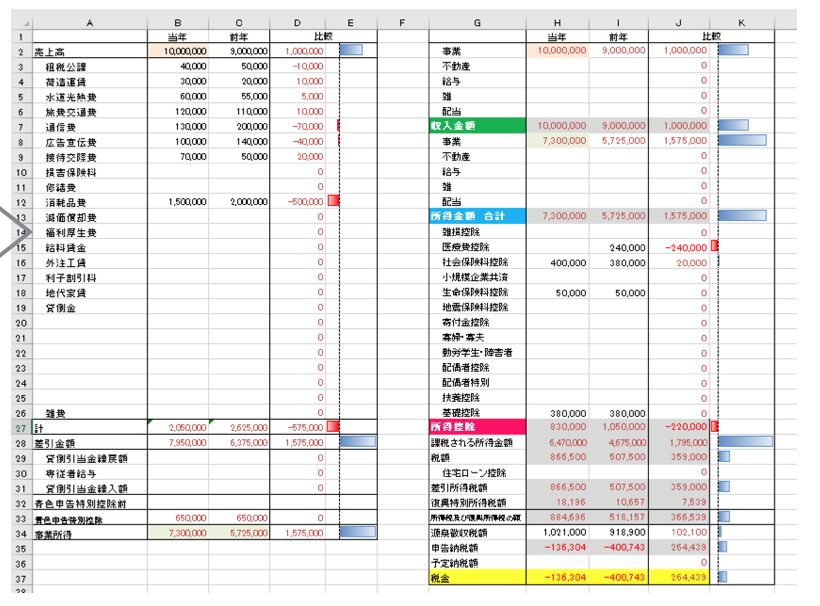Click the 水道光熱費 label cell
Screen dimensions: 820x606
(90, 97)
